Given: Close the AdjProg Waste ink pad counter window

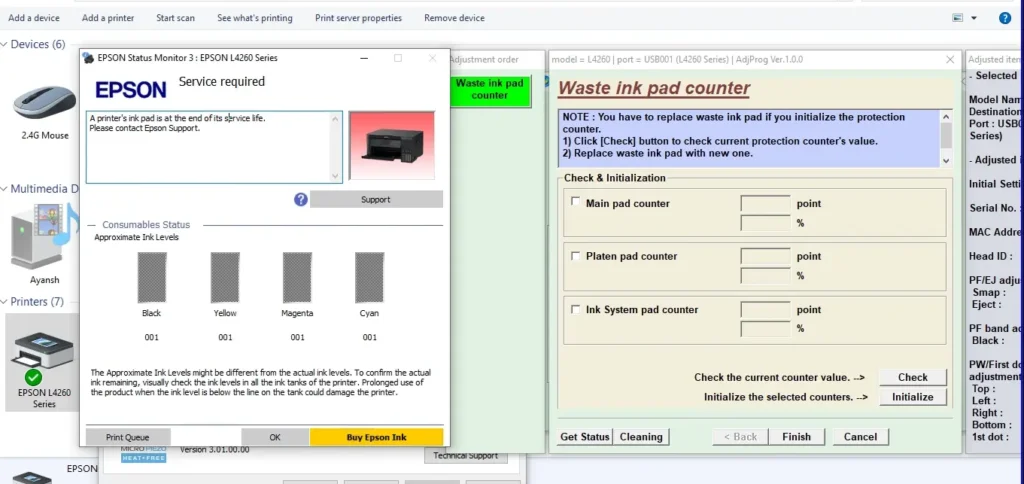Looking at the screenshot, I should [950, 59].
